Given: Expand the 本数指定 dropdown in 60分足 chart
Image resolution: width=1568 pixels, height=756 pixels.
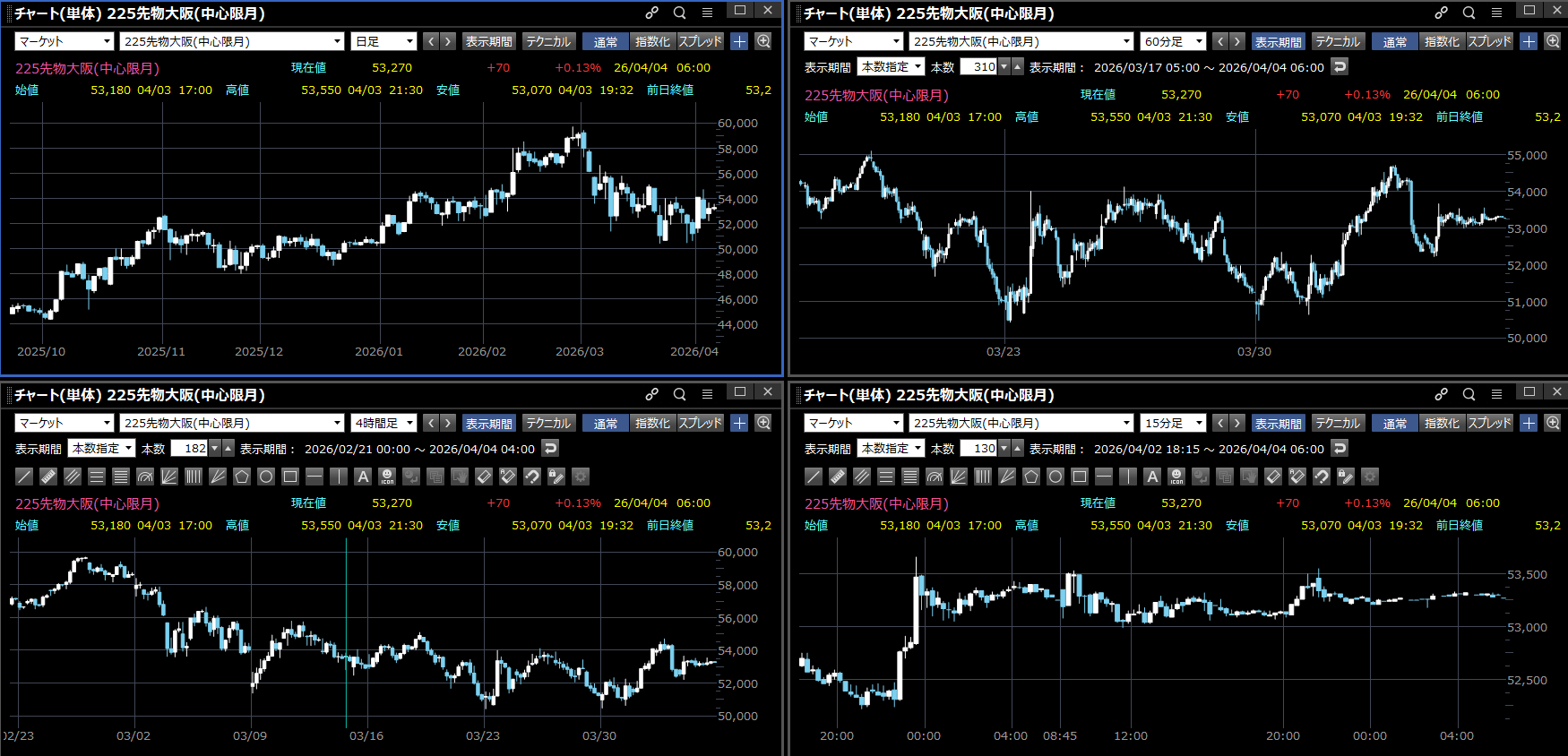Looking at the screenshot, I should [x=892, y=66].
